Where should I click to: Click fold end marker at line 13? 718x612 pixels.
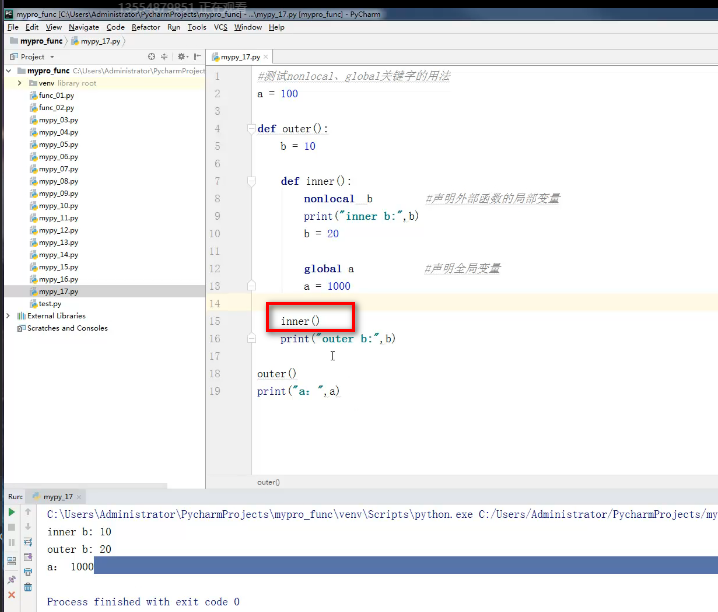[251, 286]
